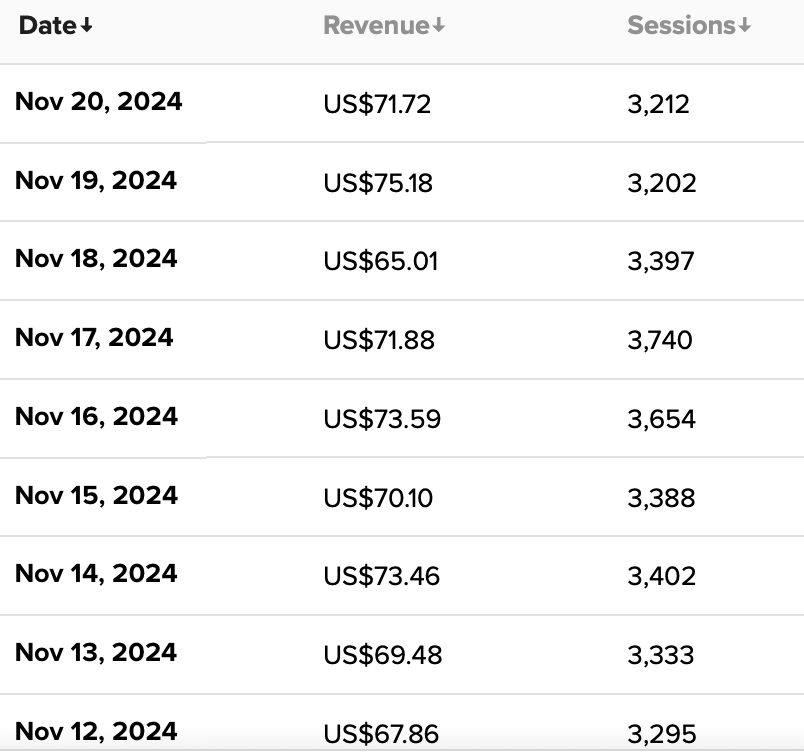
Task: Click the Revenue sort arrow icon
Action: point(438,25)
